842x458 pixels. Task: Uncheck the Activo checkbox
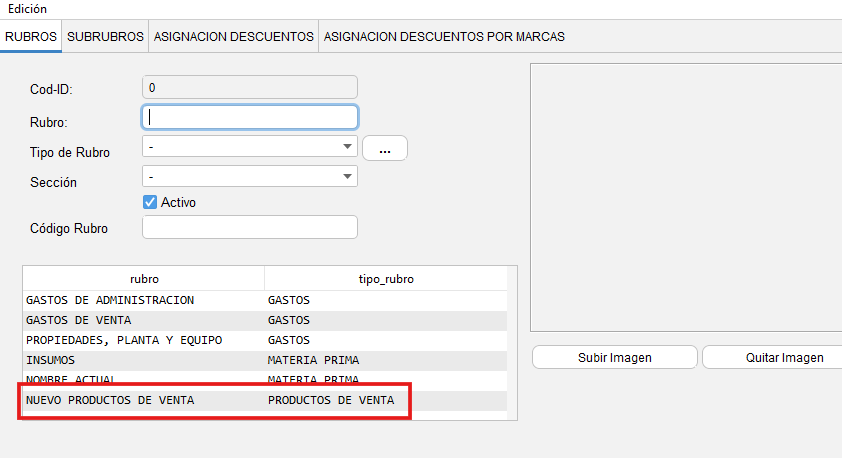(x=151, y=202)
